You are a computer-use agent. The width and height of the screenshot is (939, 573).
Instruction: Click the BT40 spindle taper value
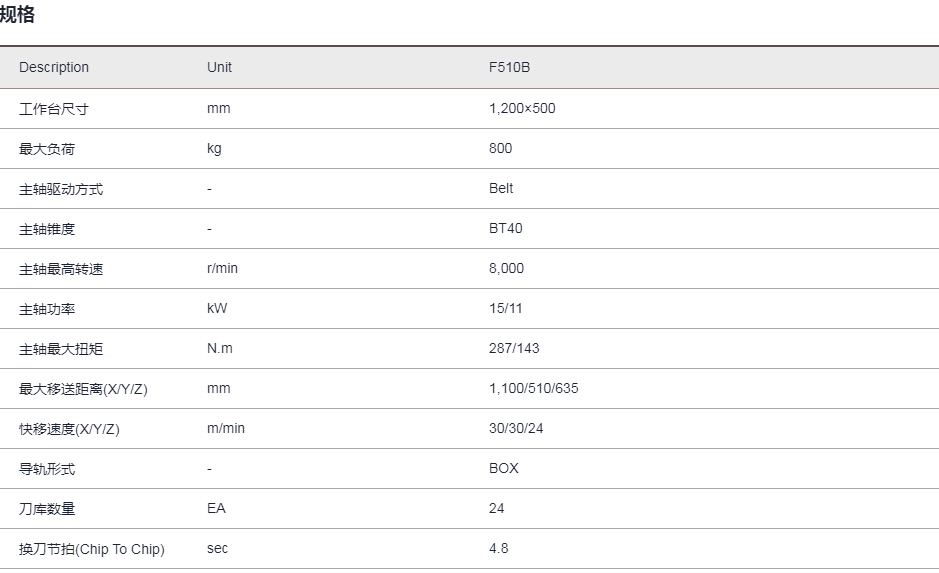505,229
